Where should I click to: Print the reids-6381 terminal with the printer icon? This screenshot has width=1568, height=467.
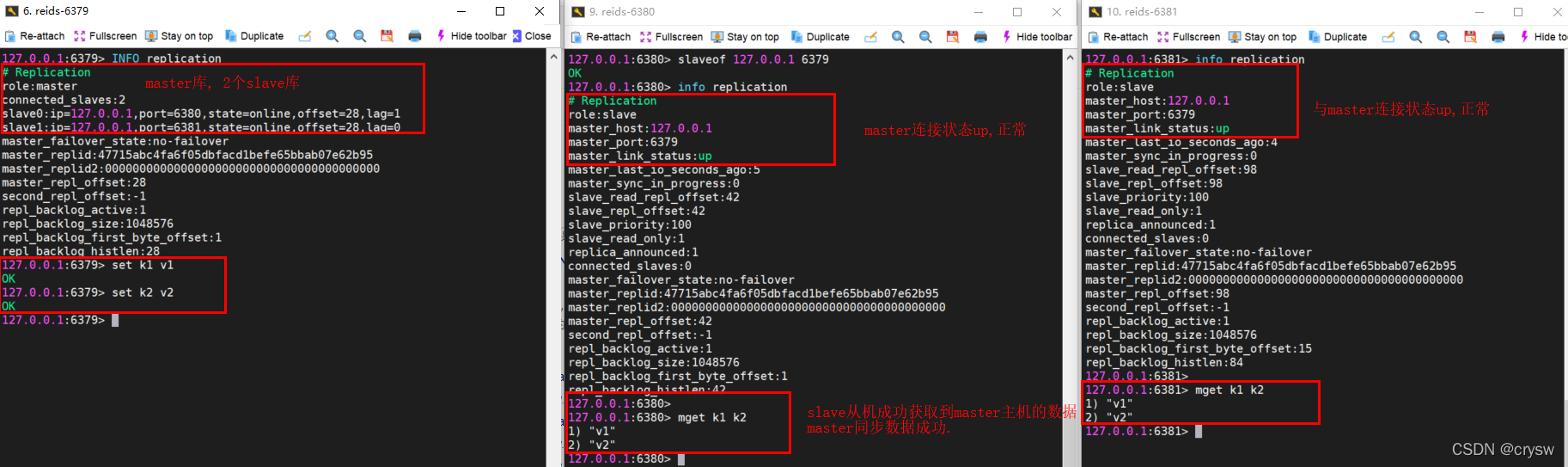(1498, 37)
